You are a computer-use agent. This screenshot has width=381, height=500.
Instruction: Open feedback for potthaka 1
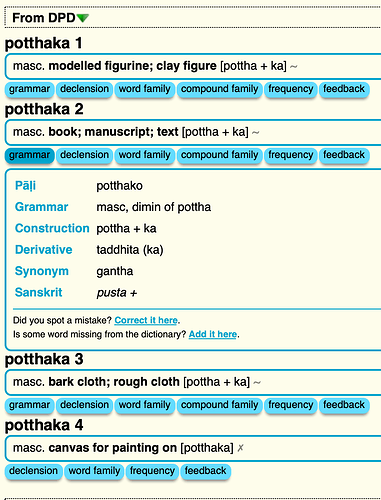344,89
